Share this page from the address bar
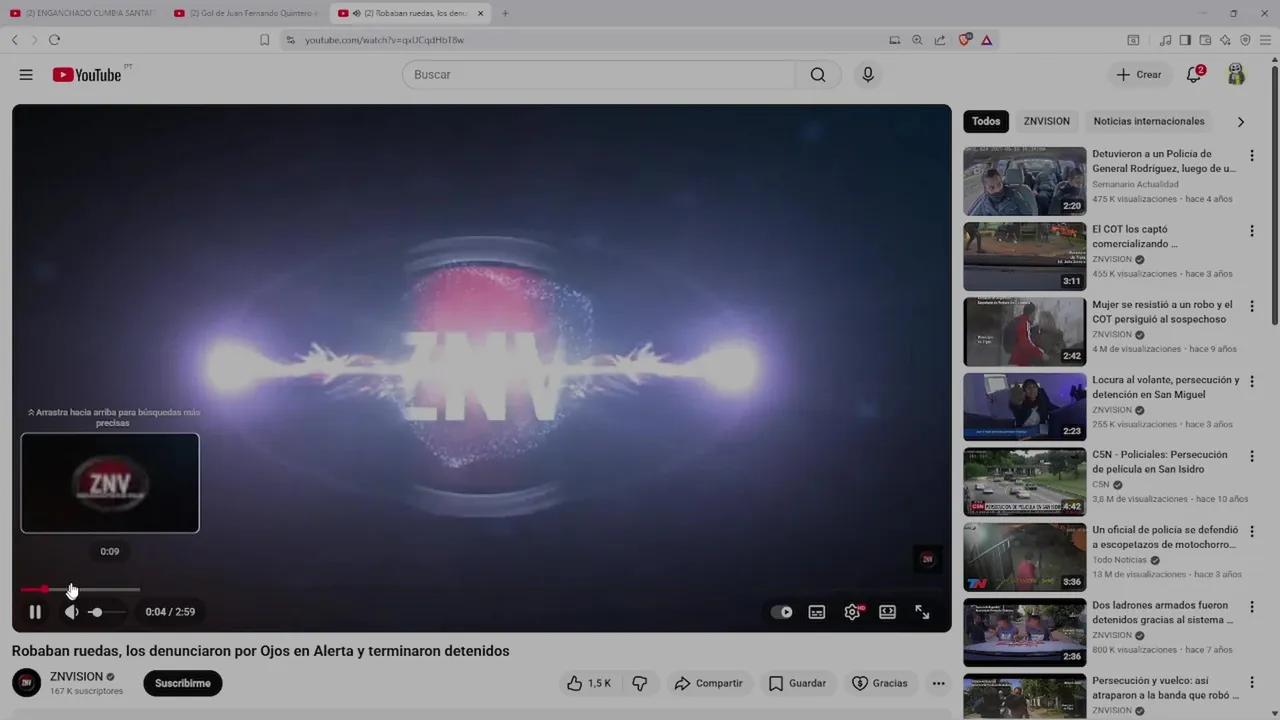Viewport: 1280px width, 720px height. point(940,40)
